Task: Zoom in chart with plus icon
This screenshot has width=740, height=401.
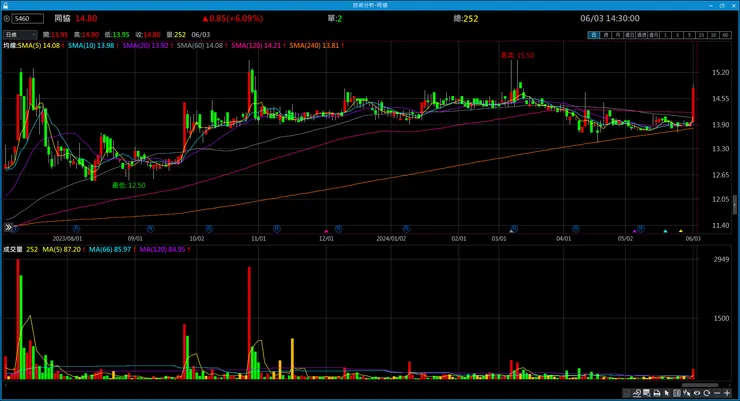Action: point(727,393)
